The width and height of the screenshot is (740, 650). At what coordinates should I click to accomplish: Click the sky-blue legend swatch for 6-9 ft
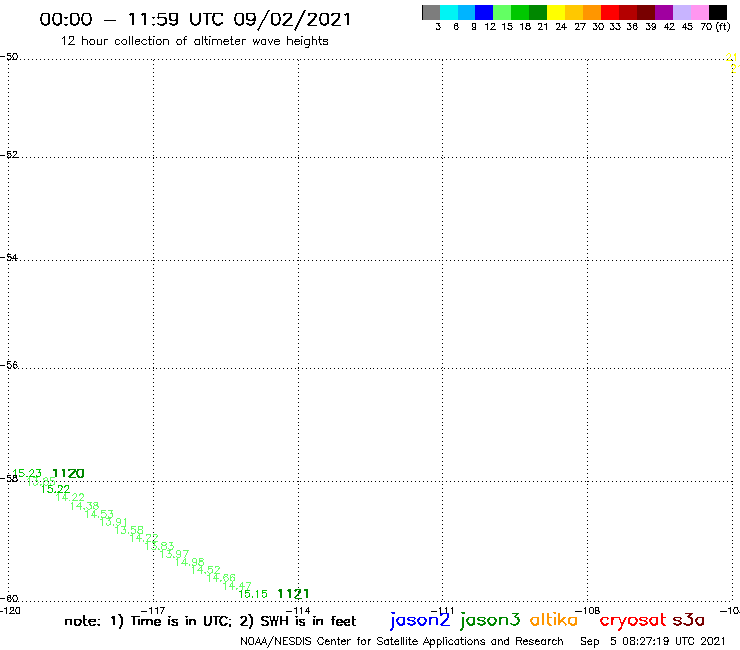pos(466,13)
